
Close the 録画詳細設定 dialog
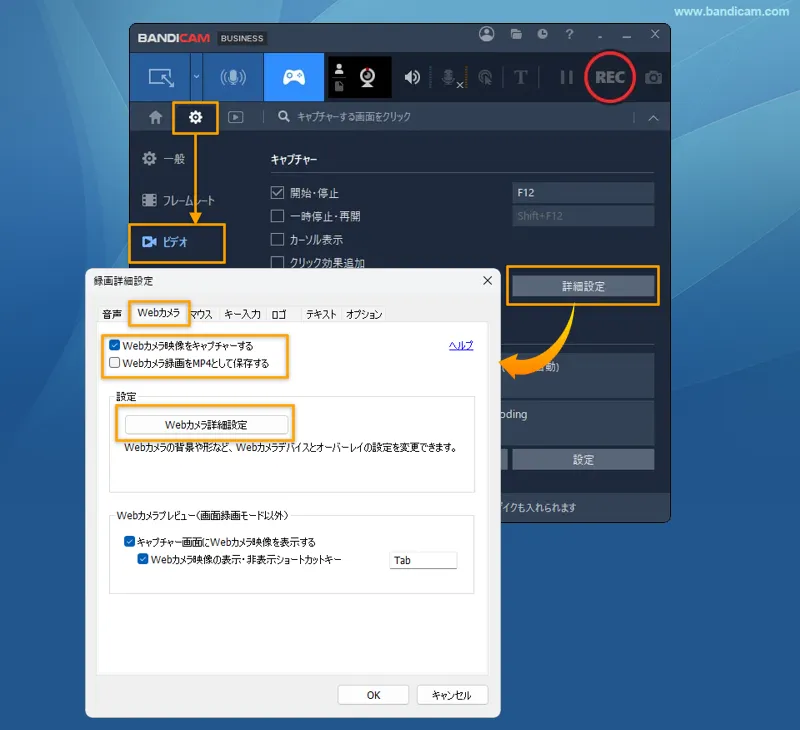tap(487, 281)
